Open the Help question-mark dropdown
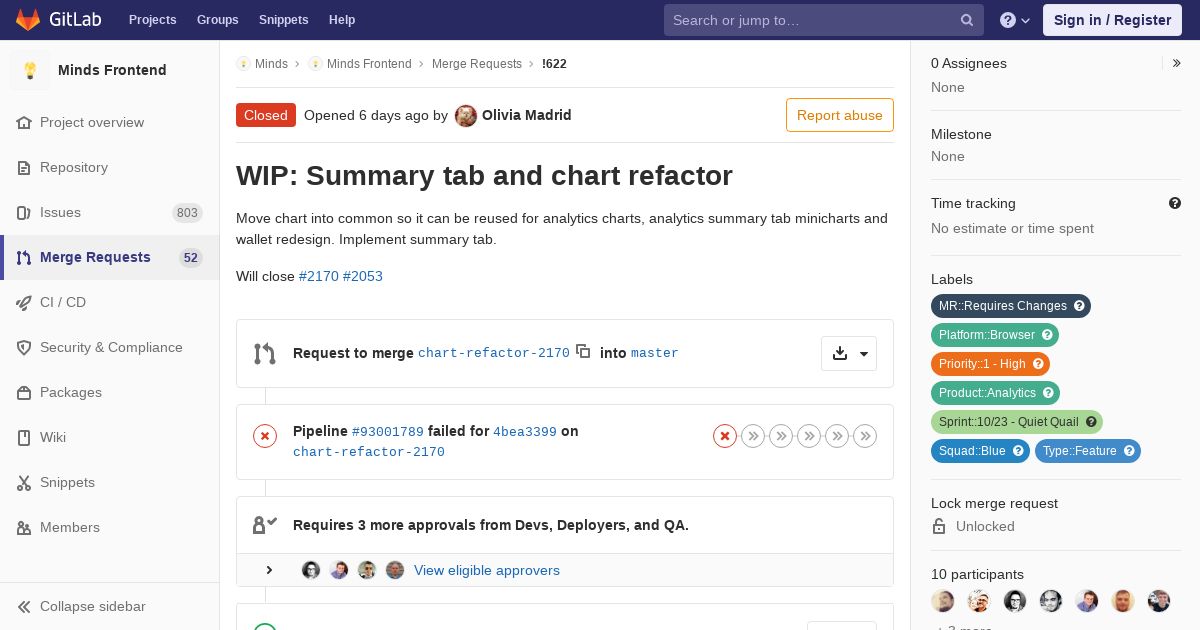Viewport: 1200px width, 630px height. point(1015,20)
